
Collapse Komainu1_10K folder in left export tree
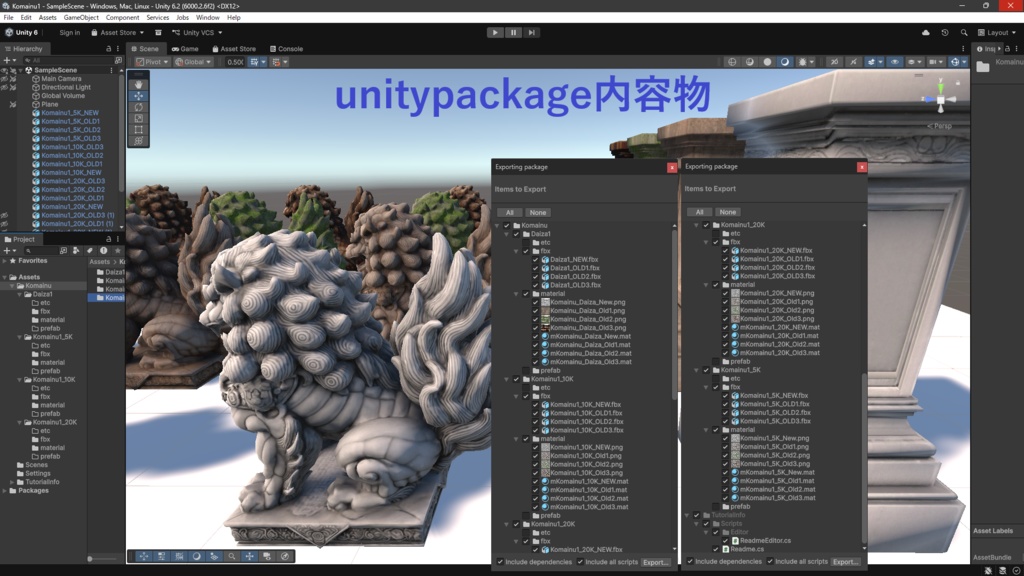point(506,379)
